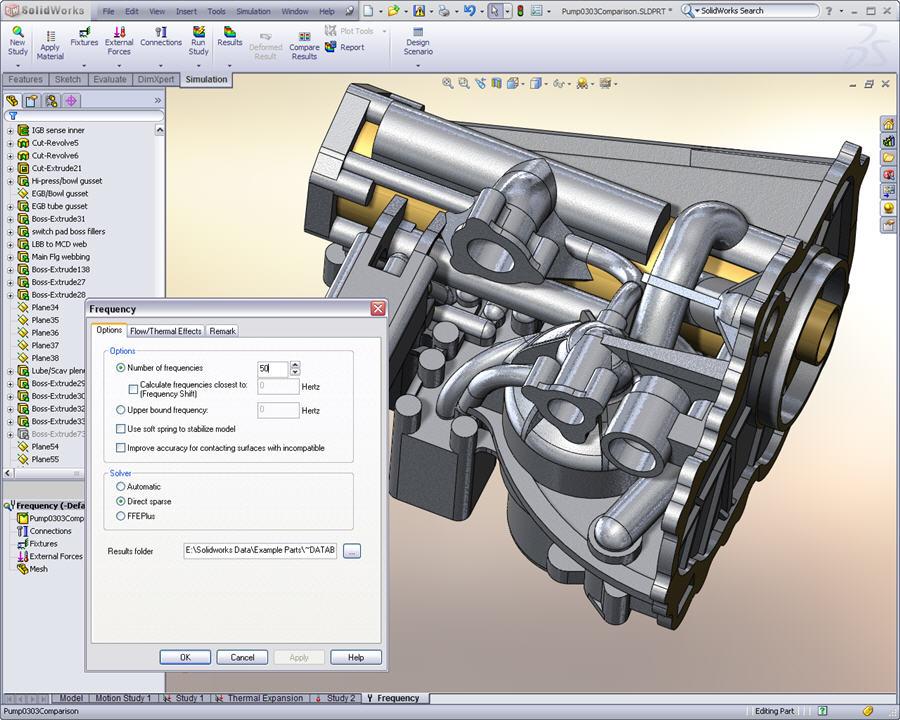Open the Connections tool
Screen dimensions: 900x720
161,37
